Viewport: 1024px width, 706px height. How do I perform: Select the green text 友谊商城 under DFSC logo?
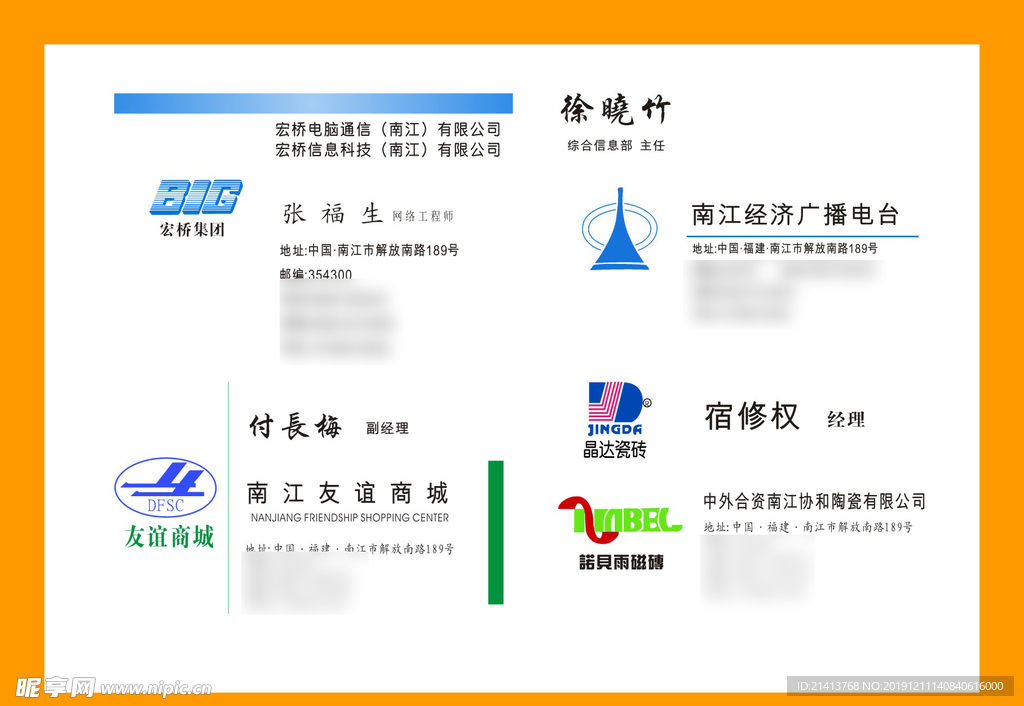[169, 537]
